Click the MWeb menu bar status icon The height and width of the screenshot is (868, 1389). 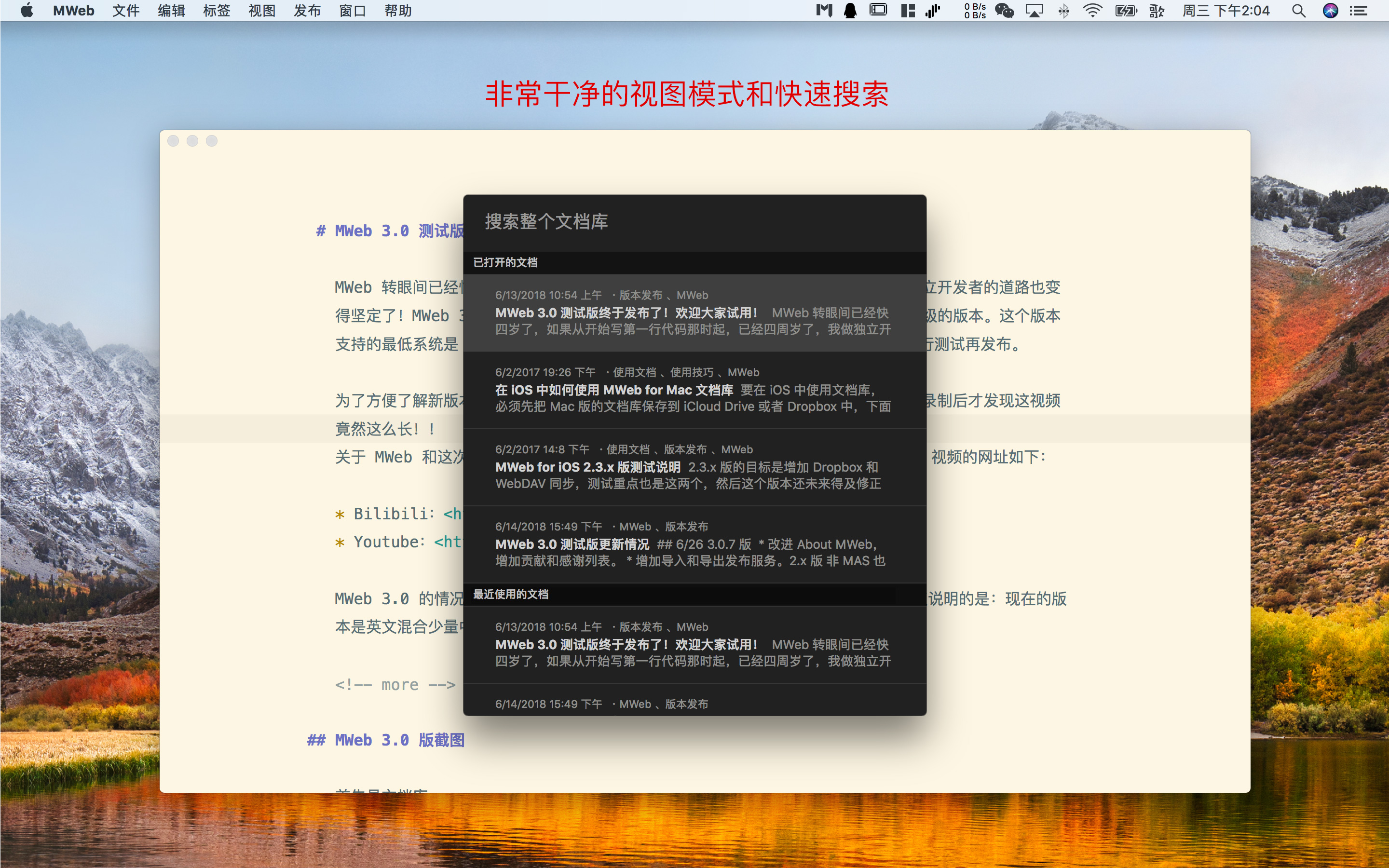[x=824, y=10]
